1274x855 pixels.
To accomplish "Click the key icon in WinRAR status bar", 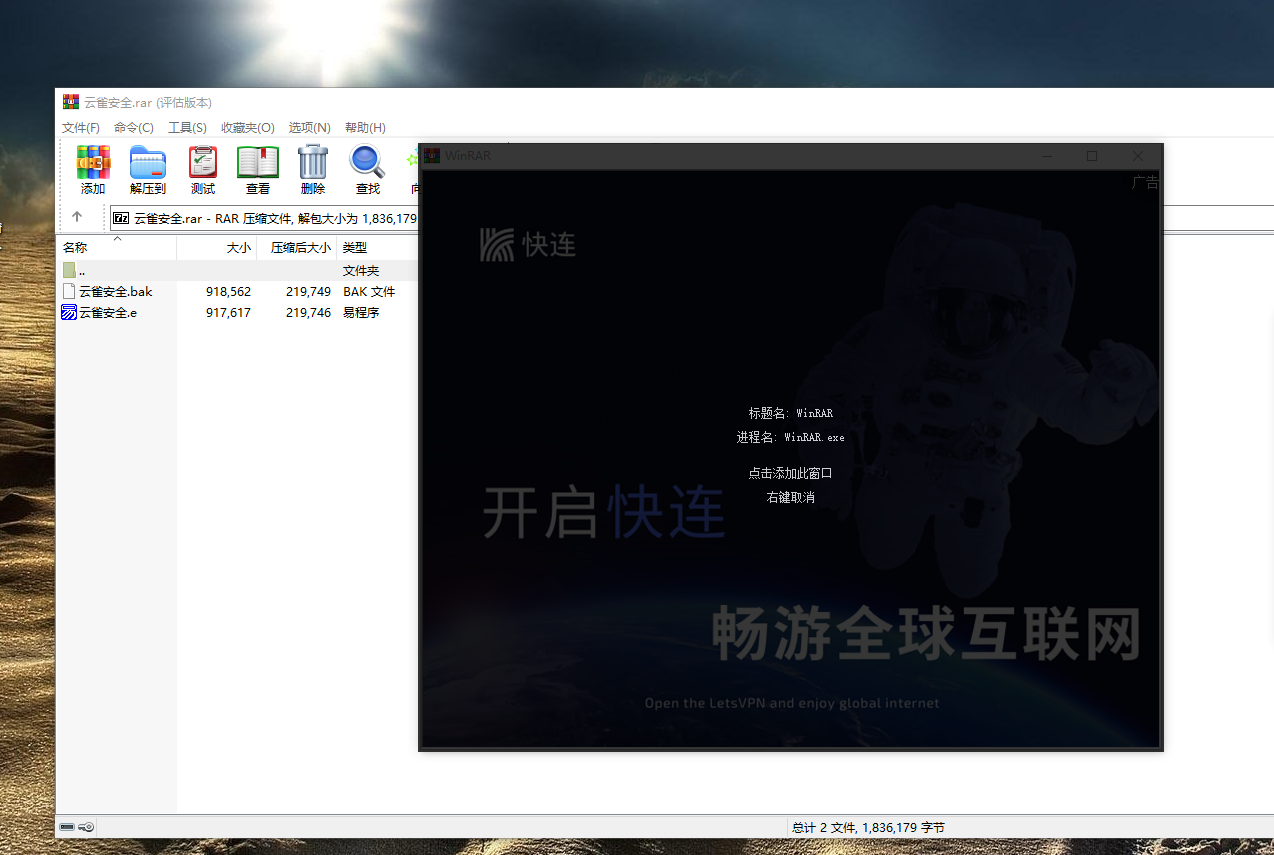I will point(86,827).
